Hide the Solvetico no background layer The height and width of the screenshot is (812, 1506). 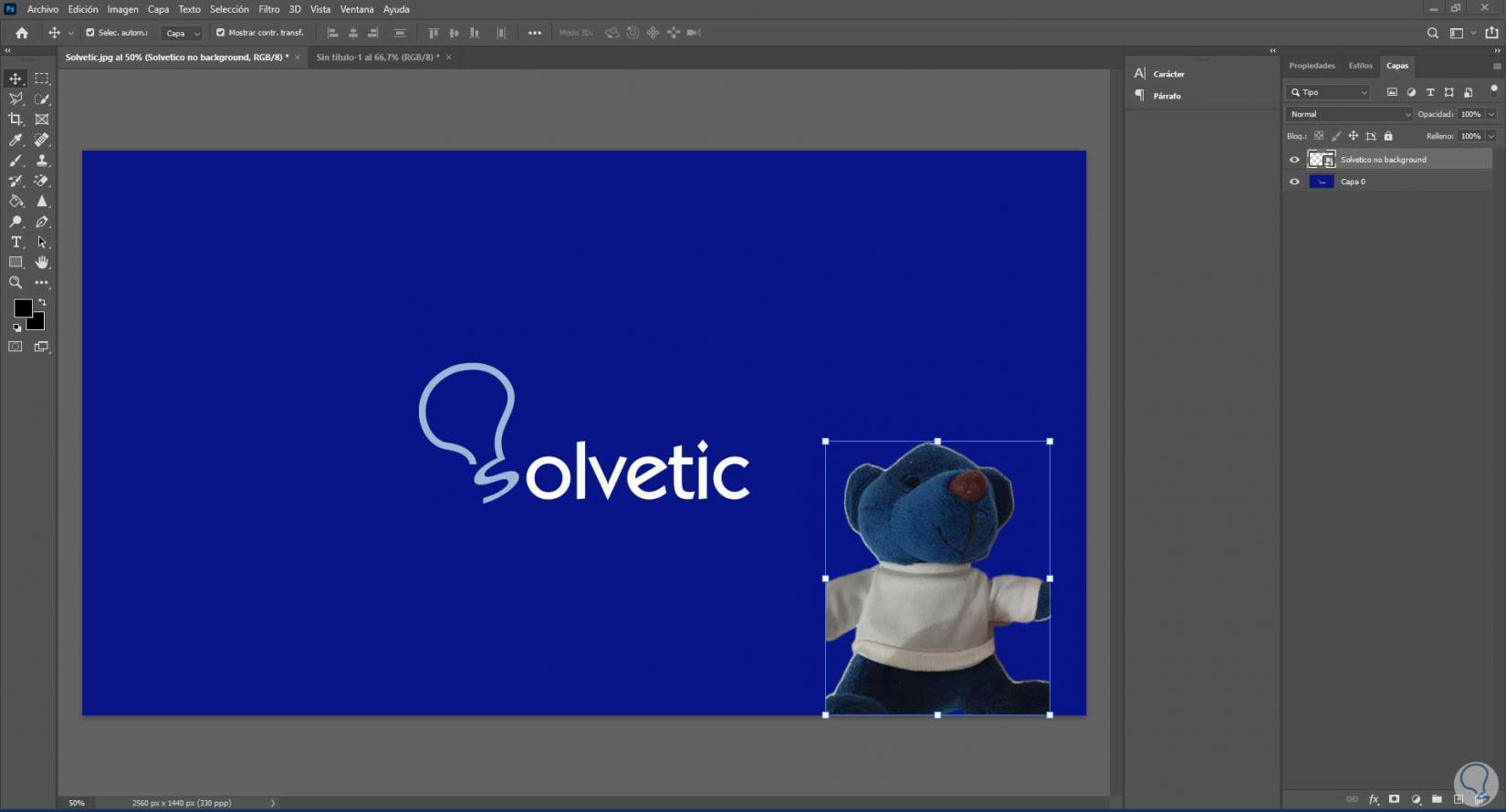coord(1294,160)
